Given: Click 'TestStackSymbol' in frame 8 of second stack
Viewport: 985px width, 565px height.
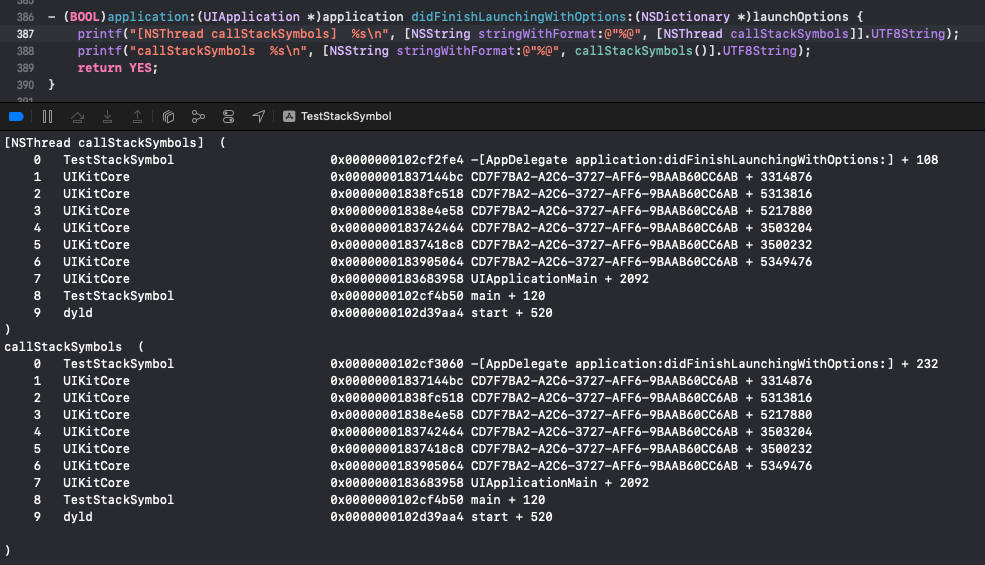Looking at the screenshot, I should (119, 500).
